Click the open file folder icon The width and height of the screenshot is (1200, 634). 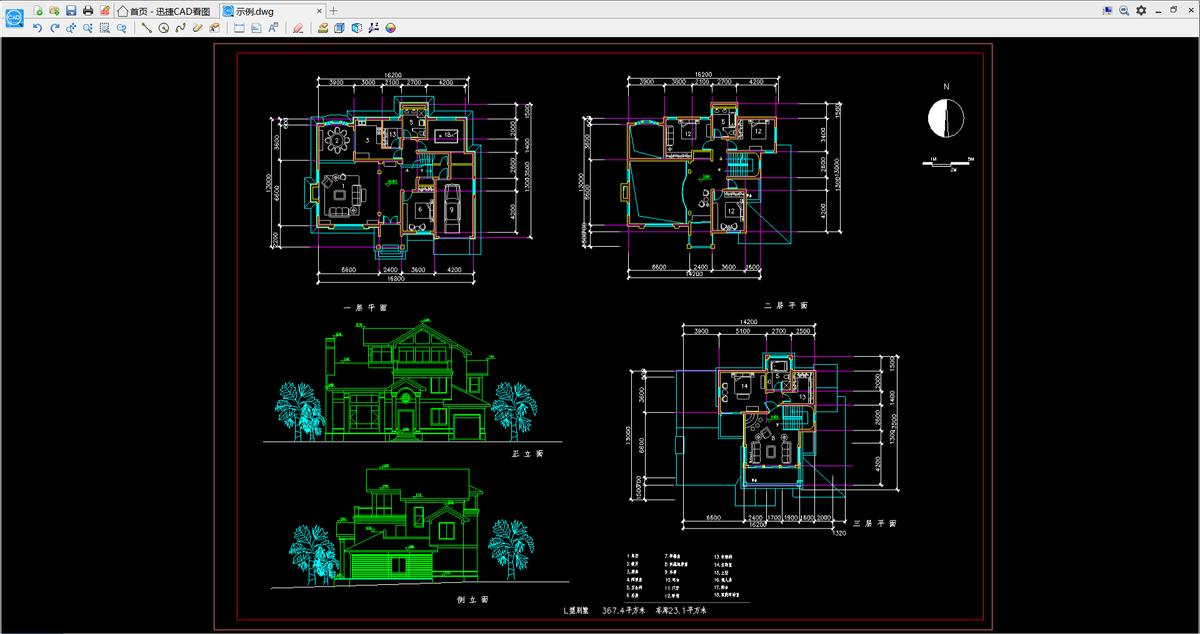tap(54, 10)
